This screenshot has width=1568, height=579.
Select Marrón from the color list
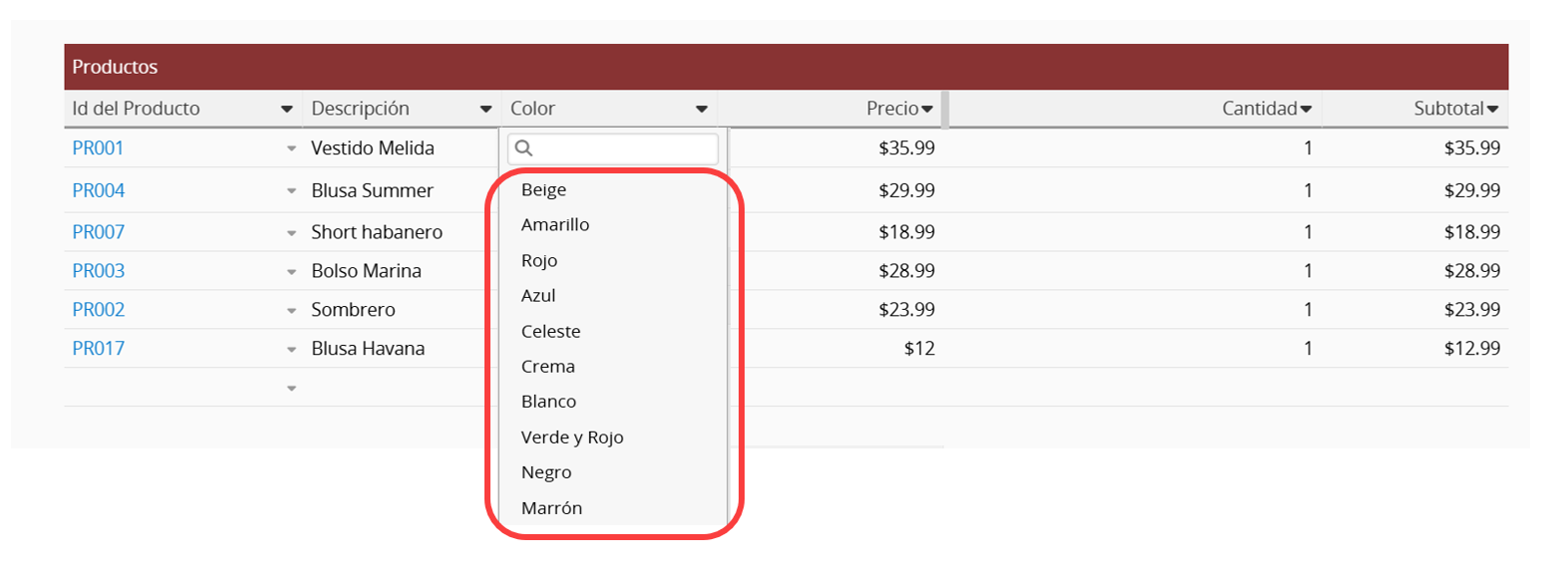(x=551, y=508)
